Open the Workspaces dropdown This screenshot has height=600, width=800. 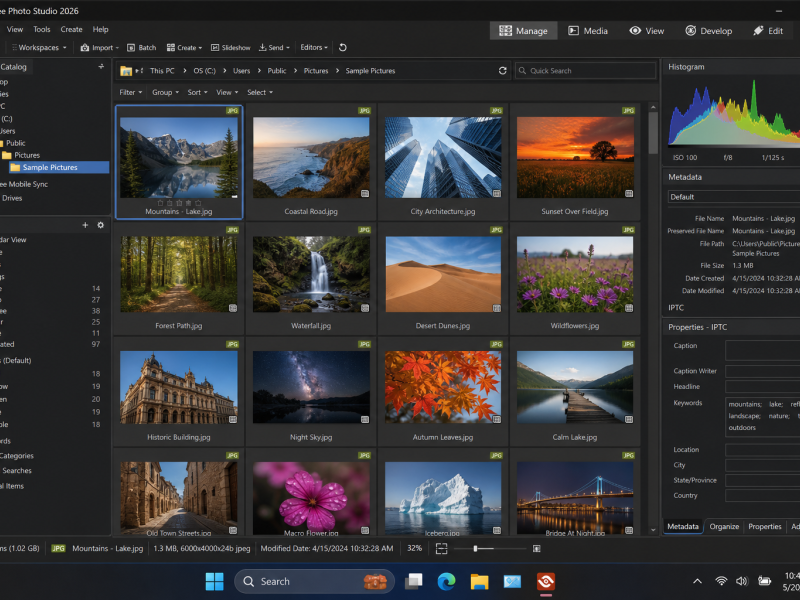(39, 47)
